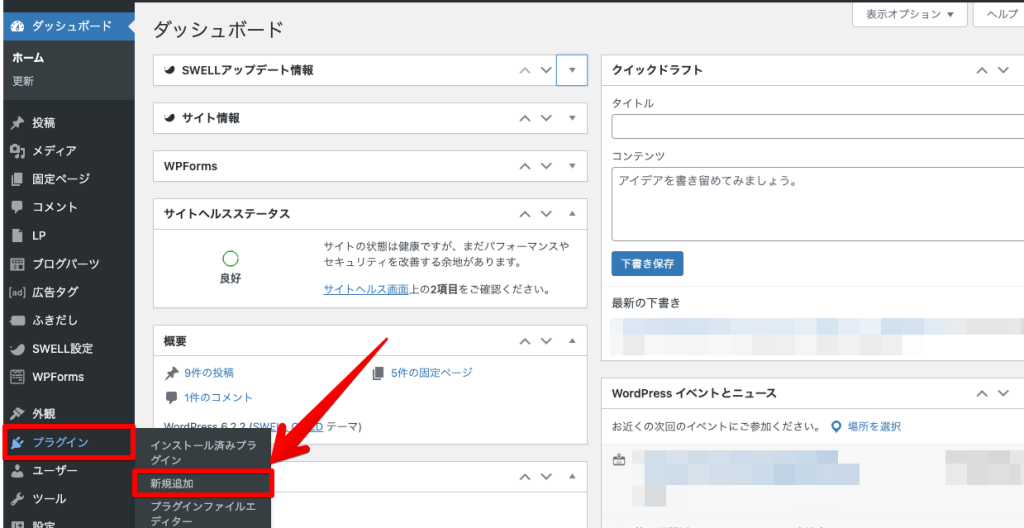Image resolution: width=1024 pixels, height=528 pixels.
Task: Click the SWELL wave icon beside SWELL設定
Action: tap(18, 348)
